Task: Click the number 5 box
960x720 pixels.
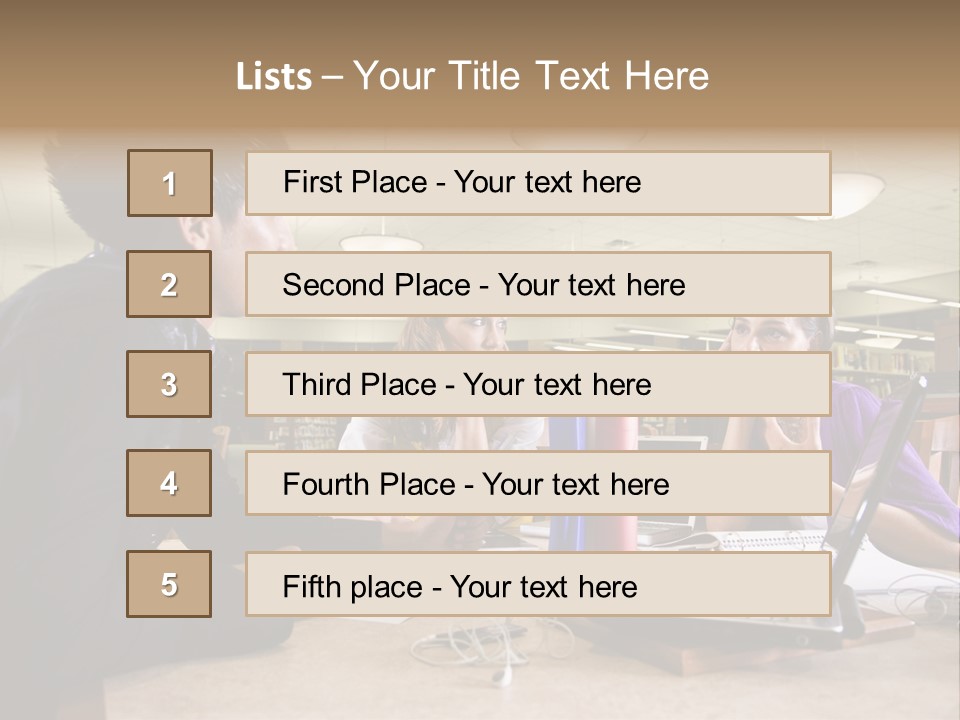Action: click(169, 585)
